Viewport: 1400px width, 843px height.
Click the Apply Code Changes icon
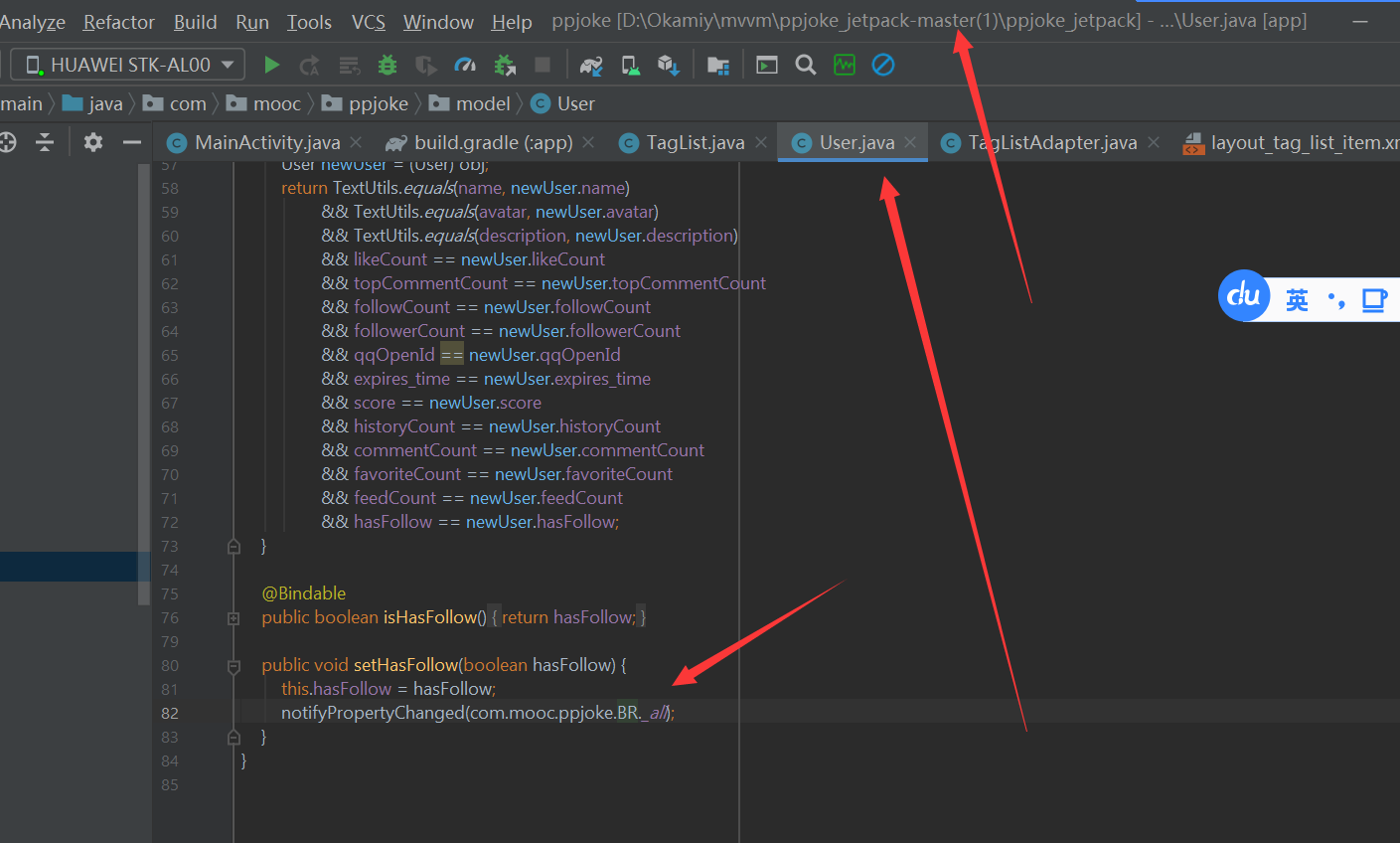click(x=349, y=65)
